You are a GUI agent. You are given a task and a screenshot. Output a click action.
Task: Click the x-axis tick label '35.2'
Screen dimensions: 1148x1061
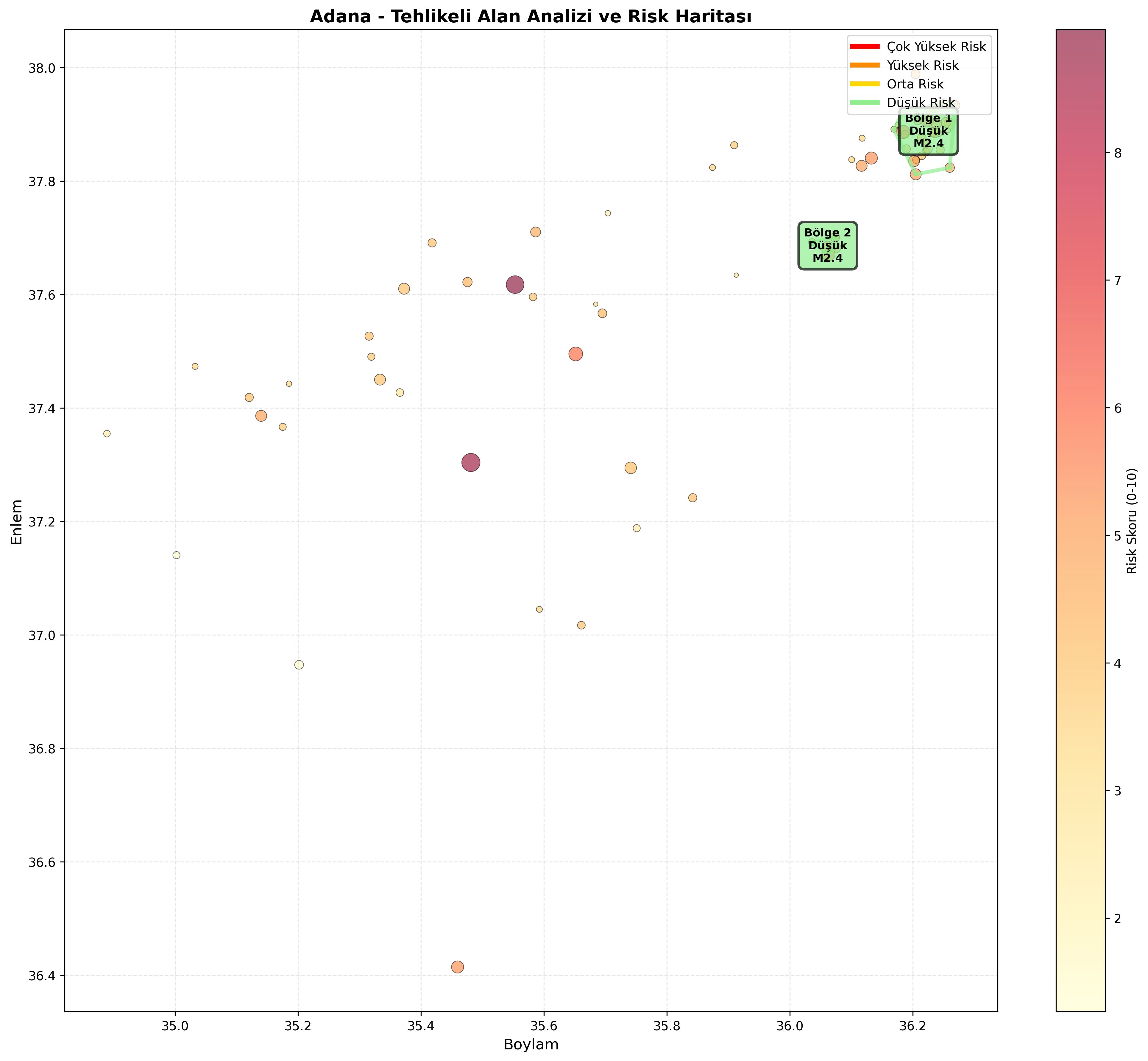298,1026
